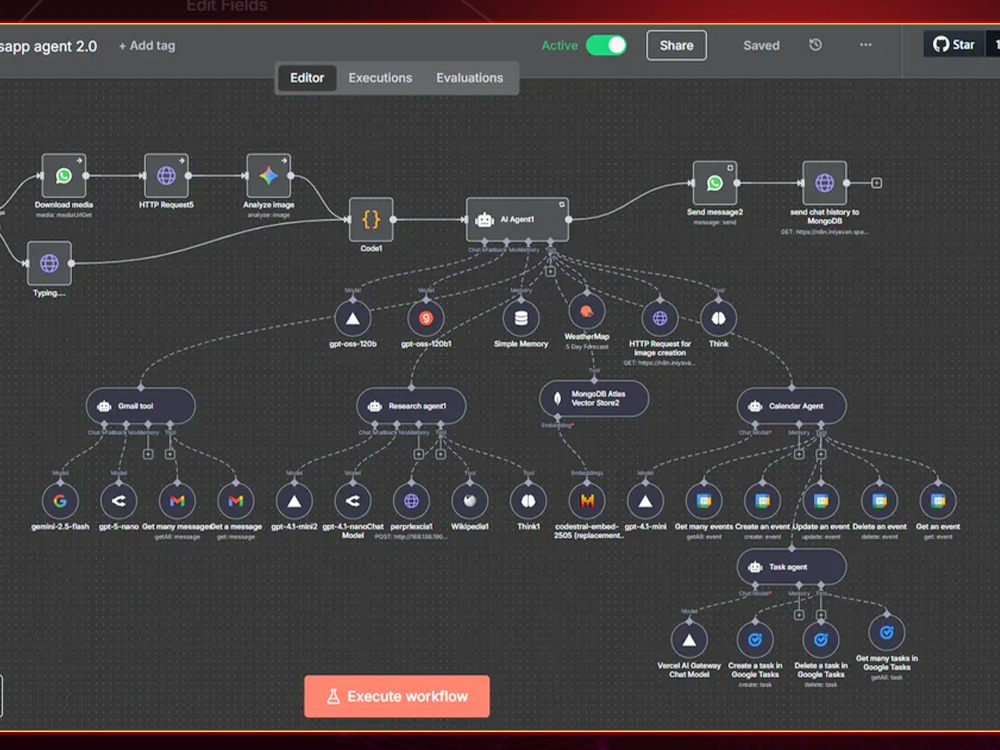Switch to the Executions tab
Screen dimensions: 1000x750
click(x=380, y=78)
